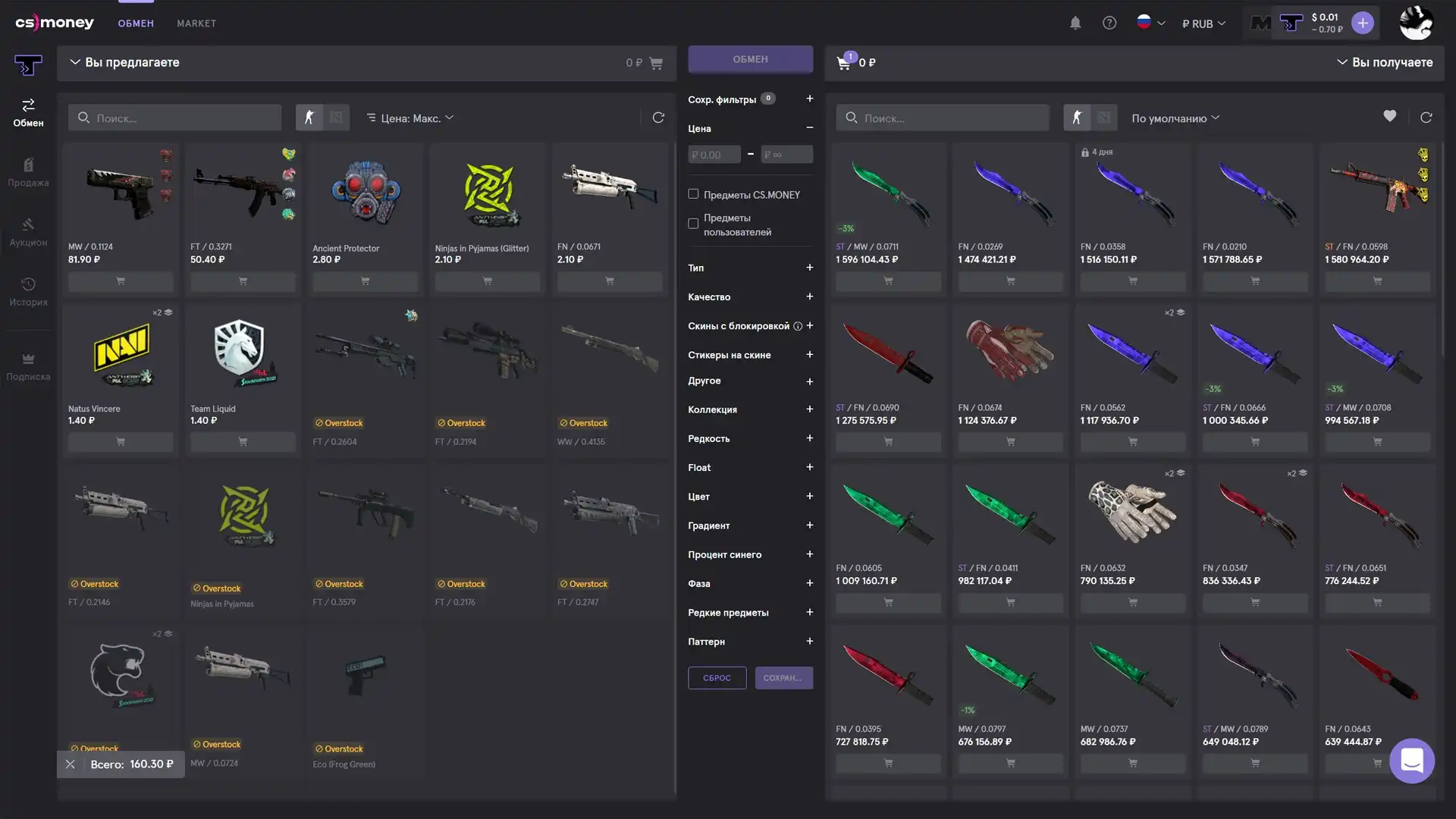The image size is (1456, 819).
Task: Open the user avatar profile menu
Action: tap(1416, 23)
